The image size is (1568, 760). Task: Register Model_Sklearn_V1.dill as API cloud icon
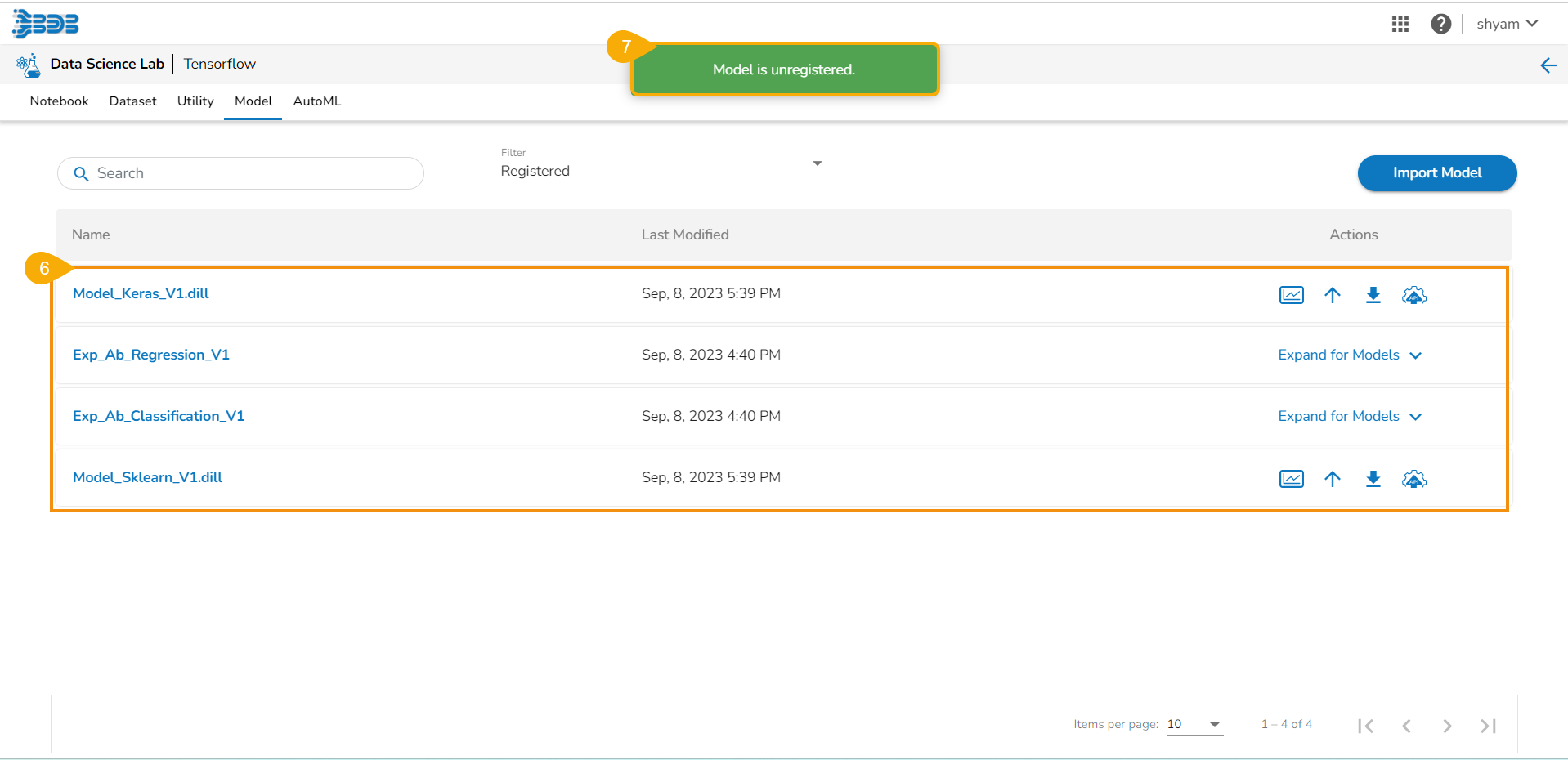click(1413, 479)
